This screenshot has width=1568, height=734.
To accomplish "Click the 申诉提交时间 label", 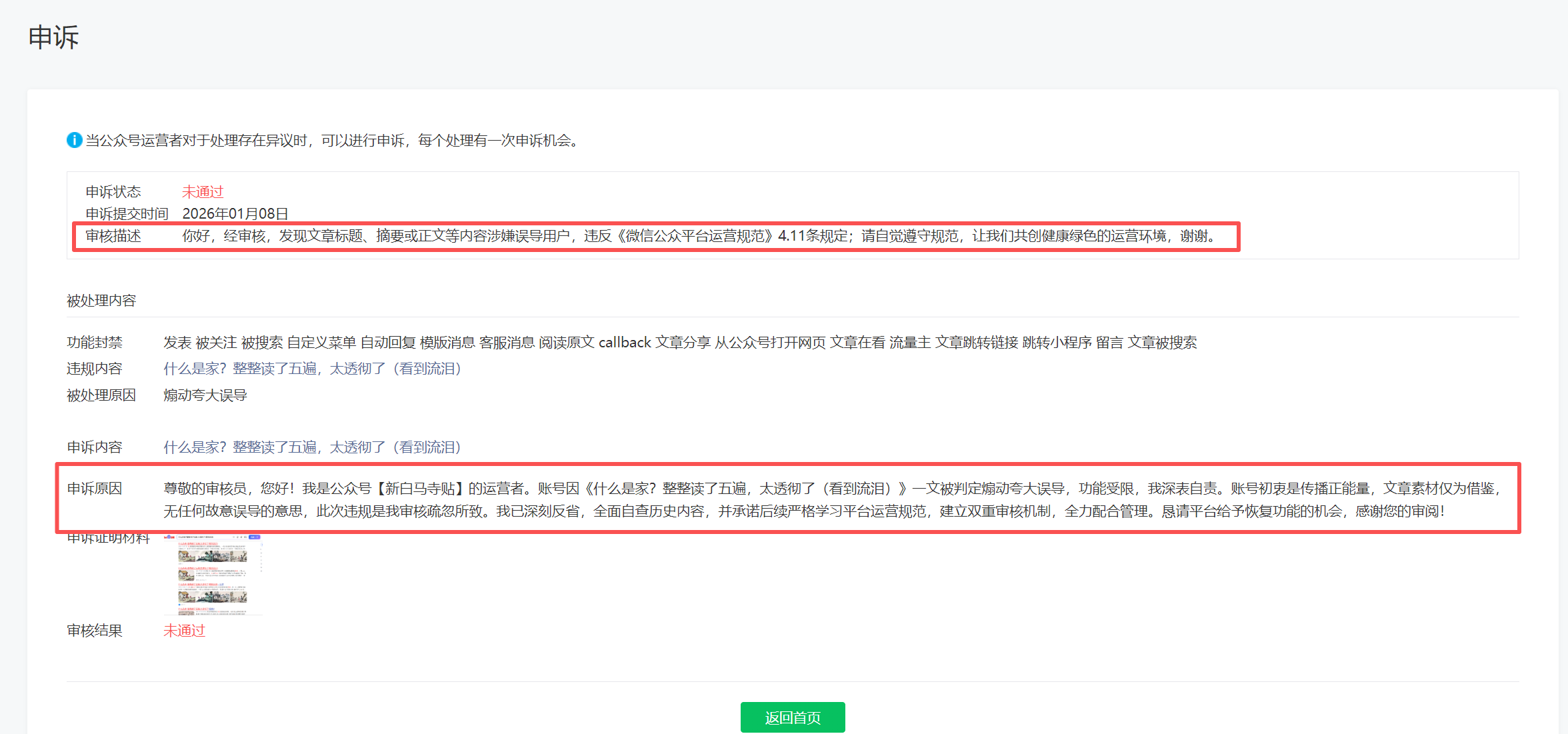I will (x=127, y=214).
